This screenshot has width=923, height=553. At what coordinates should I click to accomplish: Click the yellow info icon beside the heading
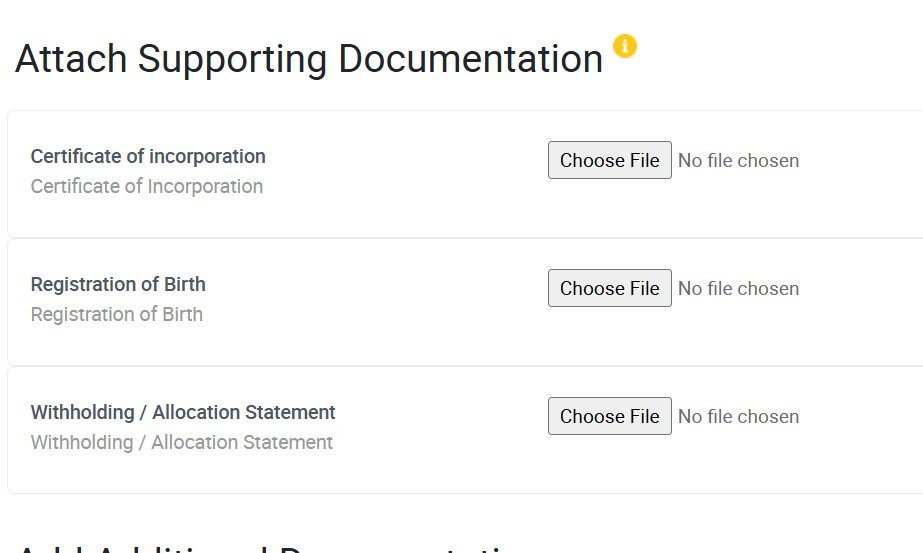point(625,46)
